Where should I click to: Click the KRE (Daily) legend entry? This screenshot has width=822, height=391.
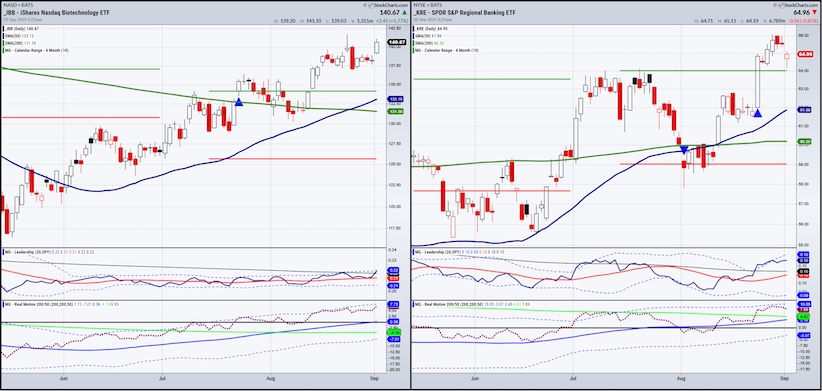[x=431, y=29]
